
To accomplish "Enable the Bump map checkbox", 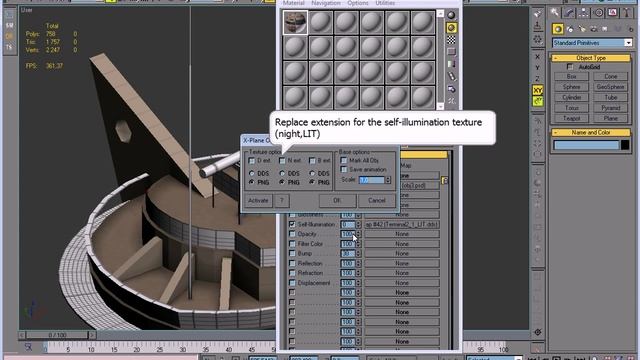I will pos(292,253).
